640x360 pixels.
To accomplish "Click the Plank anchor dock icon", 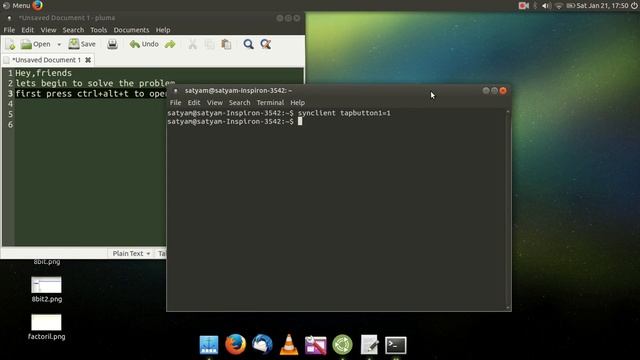I will [x=209, y=345].
